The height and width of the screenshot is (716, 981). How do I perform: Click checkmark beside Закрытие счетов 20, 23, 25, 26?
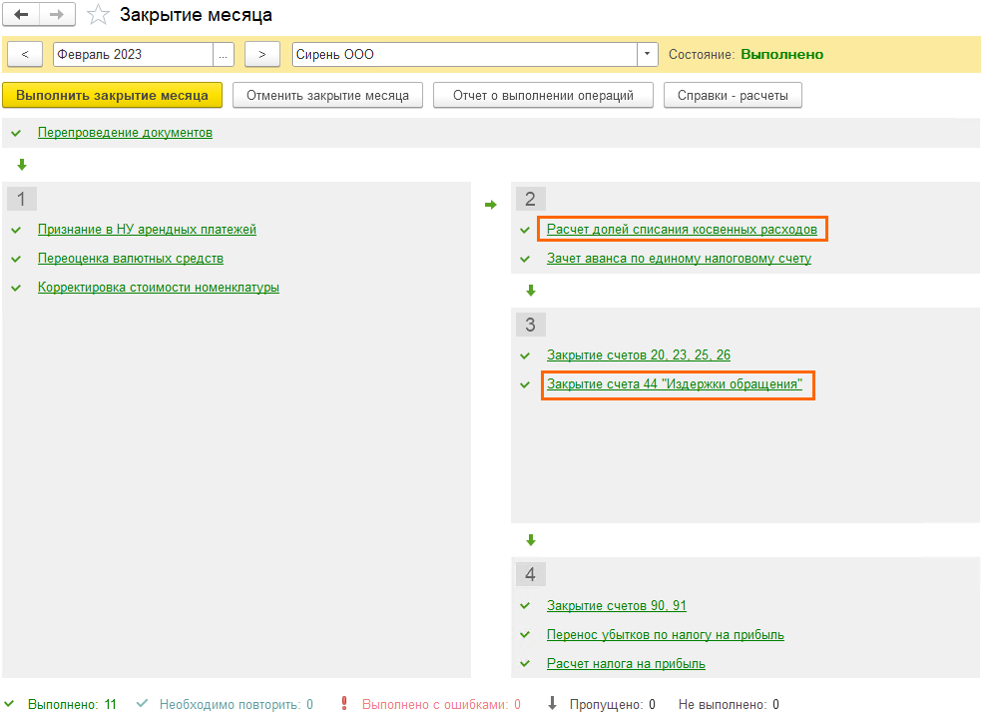tap(526, 355)
